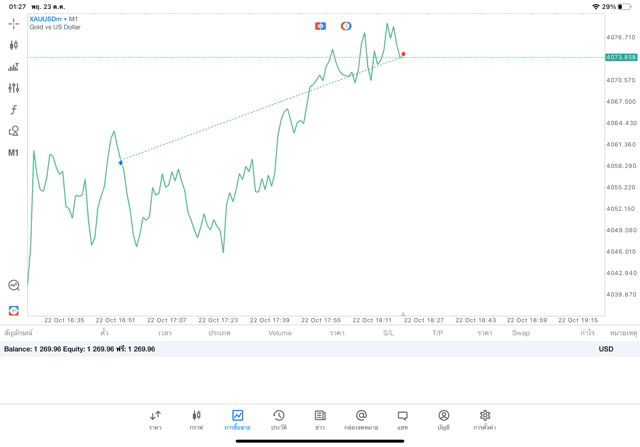Click the circular economic event icon on chart
Screen dimensions: 640x447
[346, 26]
